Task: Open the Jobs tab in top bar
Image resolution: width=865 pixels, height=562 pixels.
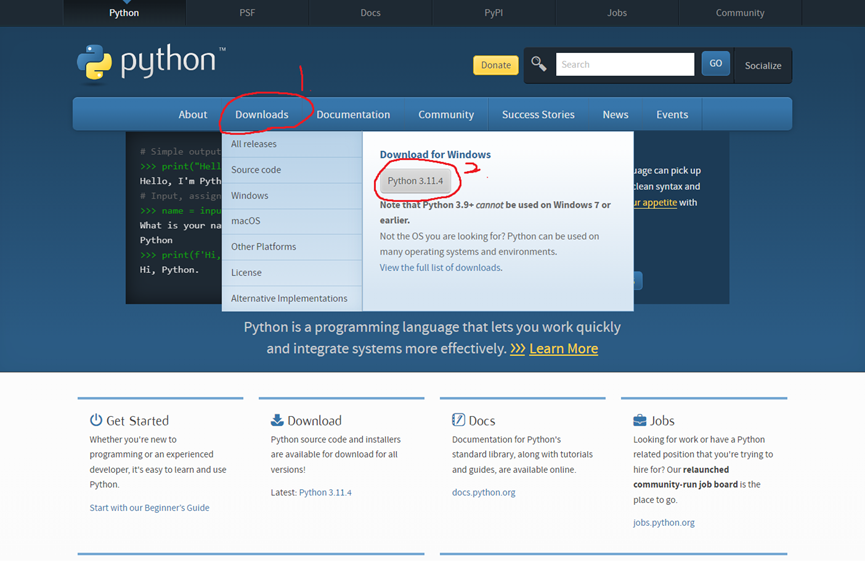Action: click(617, 13)
